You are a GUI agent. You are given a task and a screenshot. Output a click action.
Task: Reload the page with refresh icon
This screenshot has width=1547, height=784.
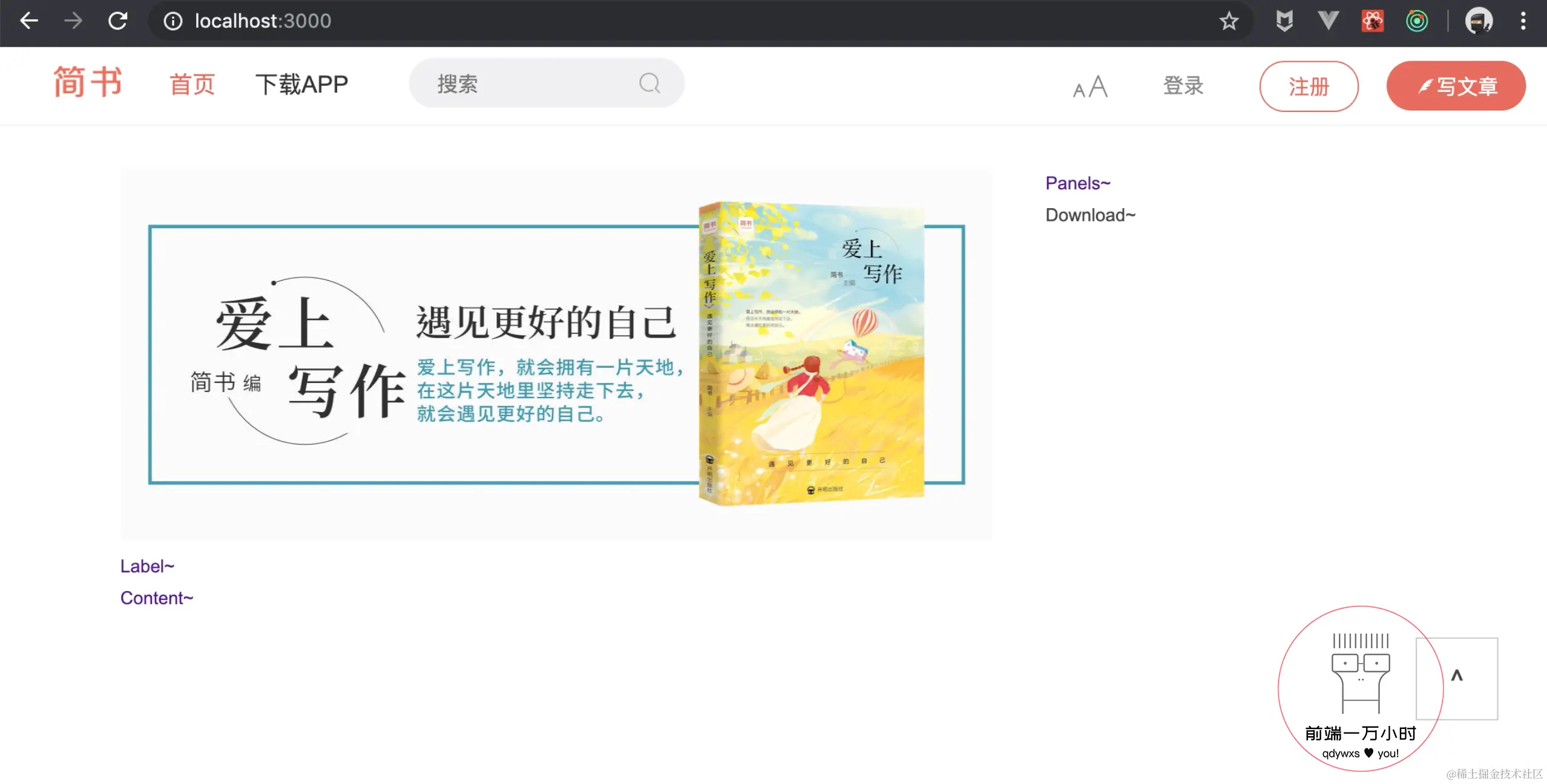tap(118, 21)
